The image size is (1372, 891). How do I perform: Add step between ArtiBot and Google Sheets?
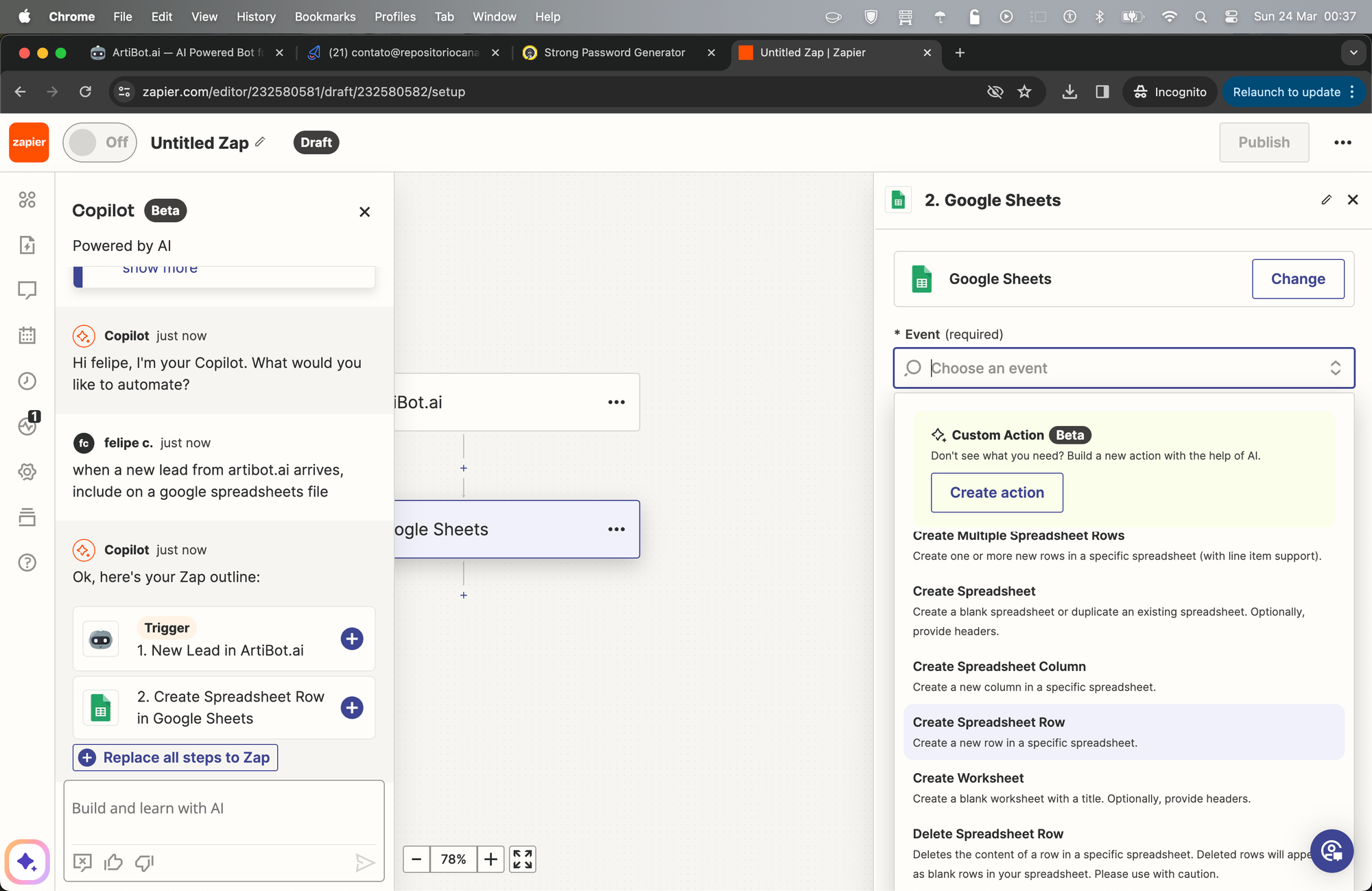point(464,468)
